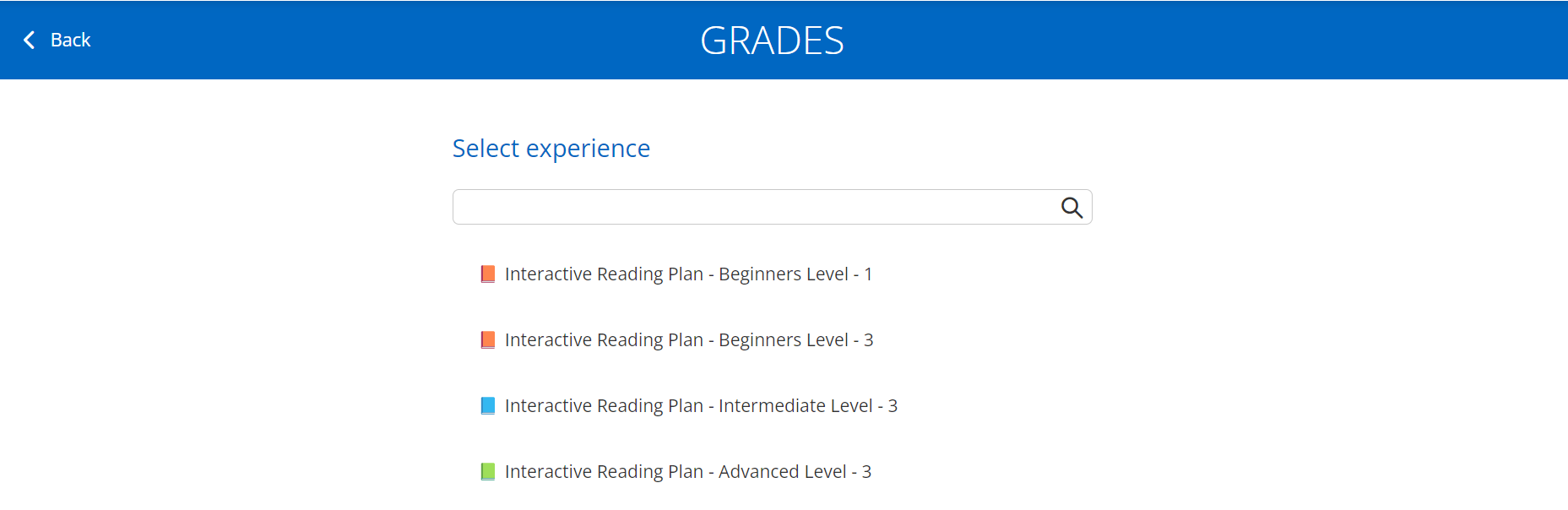The image size is (1568, 510).
Task: Click the Select experience heading
Action: [551, 149]
